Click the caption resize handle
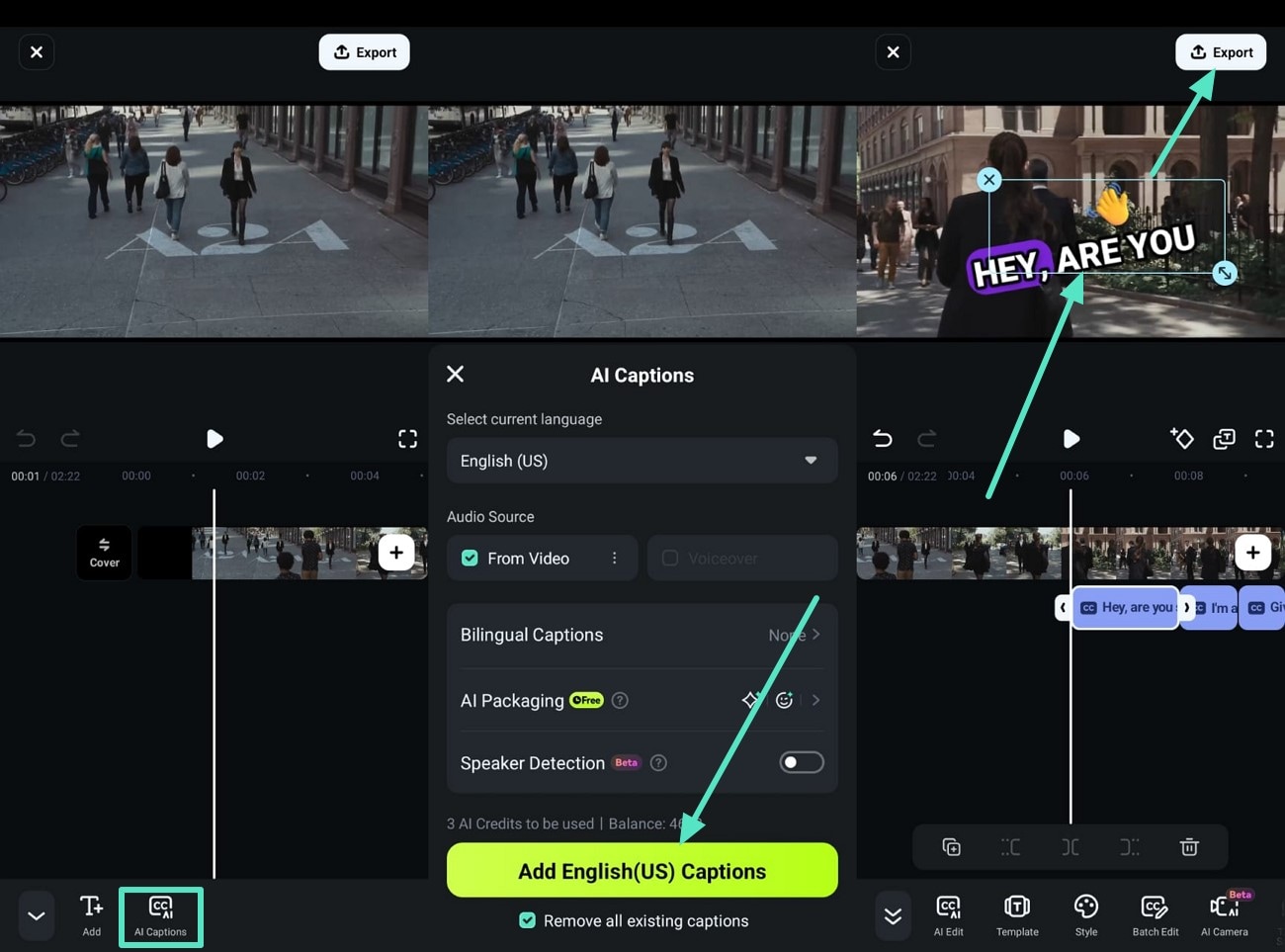Screen dimensions: 1285x952 tap(1225, 273)
